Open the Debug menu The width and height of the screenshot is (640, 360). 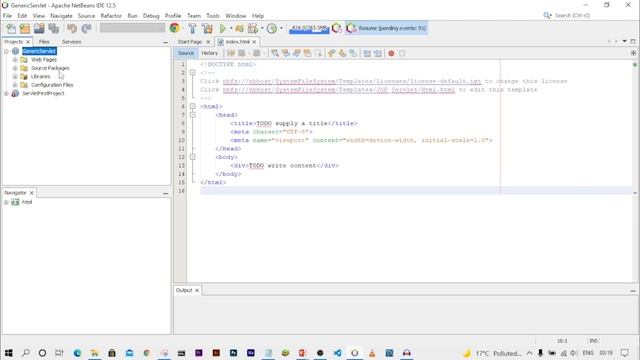coord(151,16)
